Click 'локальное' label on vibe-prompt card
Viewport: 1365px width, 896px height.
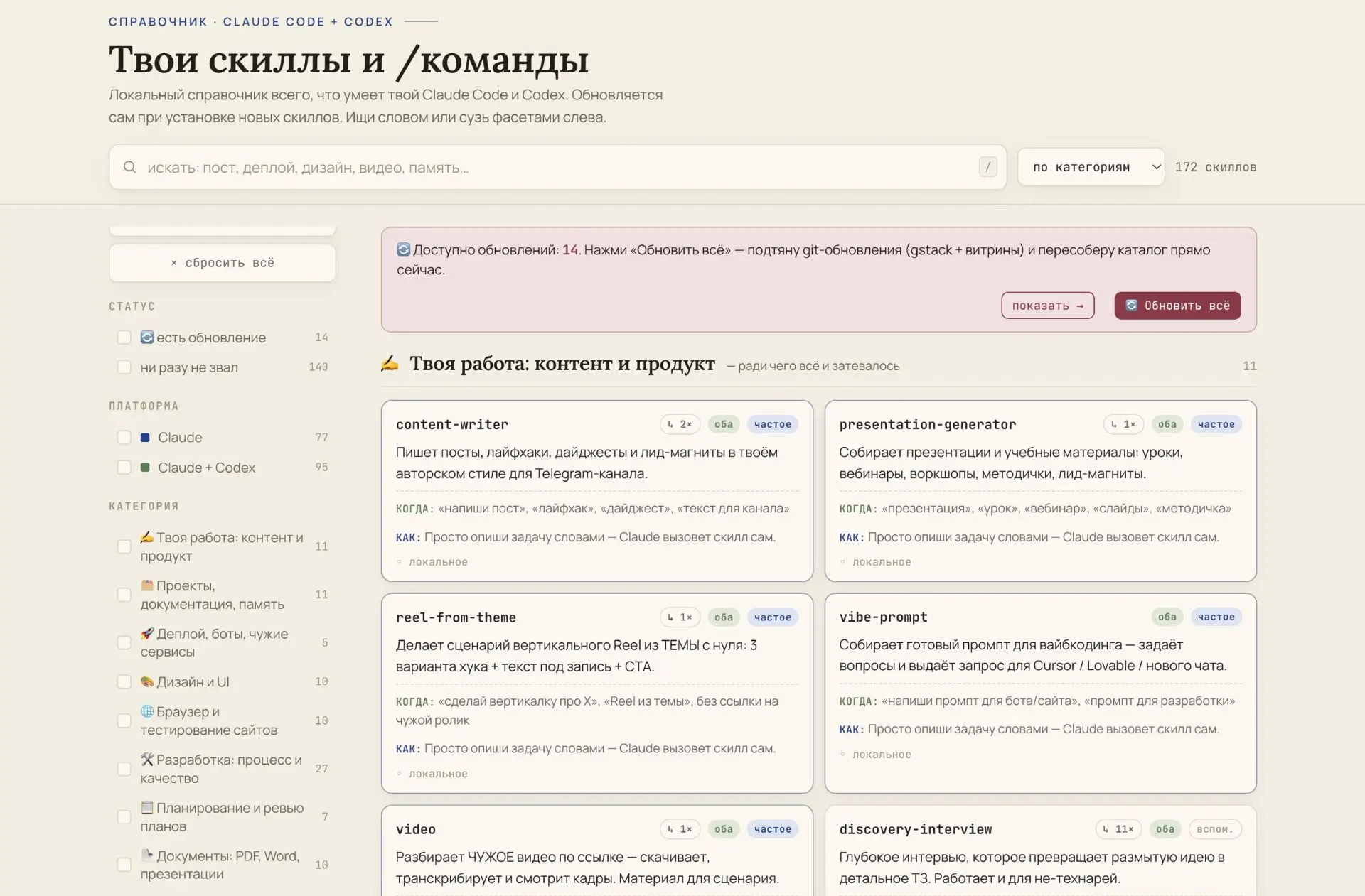(x=882, y=754)
